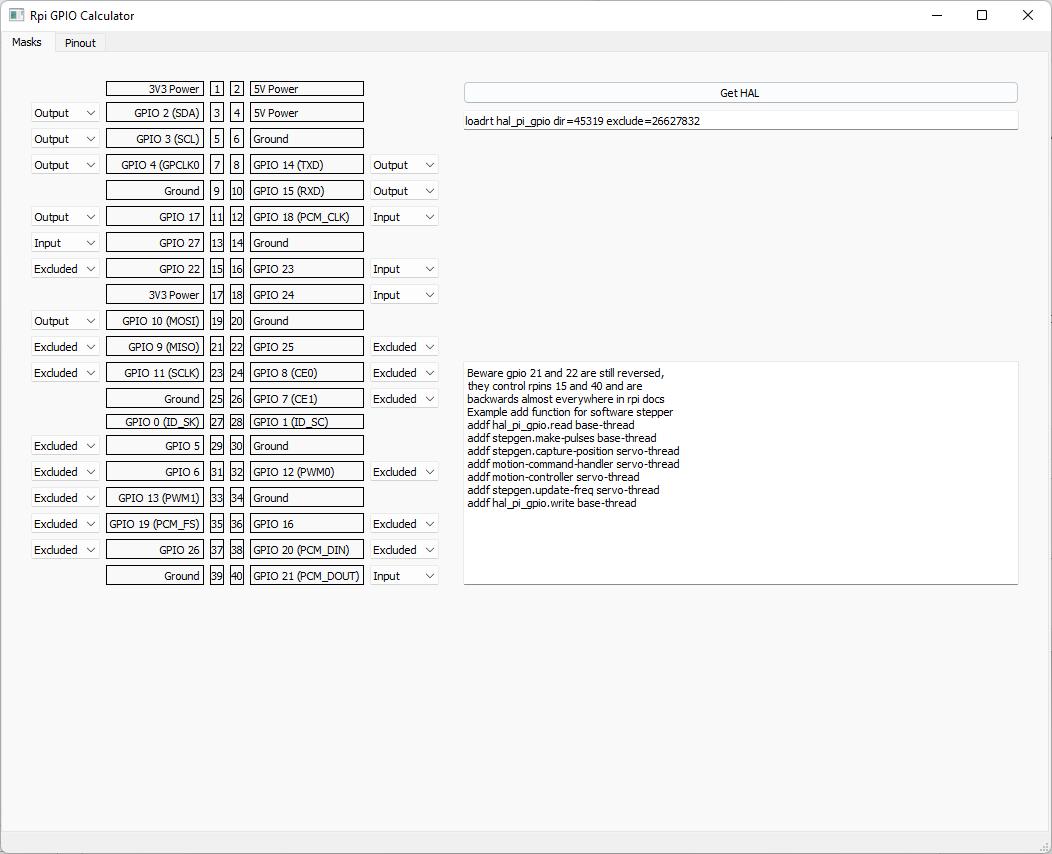Minimize the Rpi GPIO Calculator window
Viewport: 1052px width, 854px height.
937,15
